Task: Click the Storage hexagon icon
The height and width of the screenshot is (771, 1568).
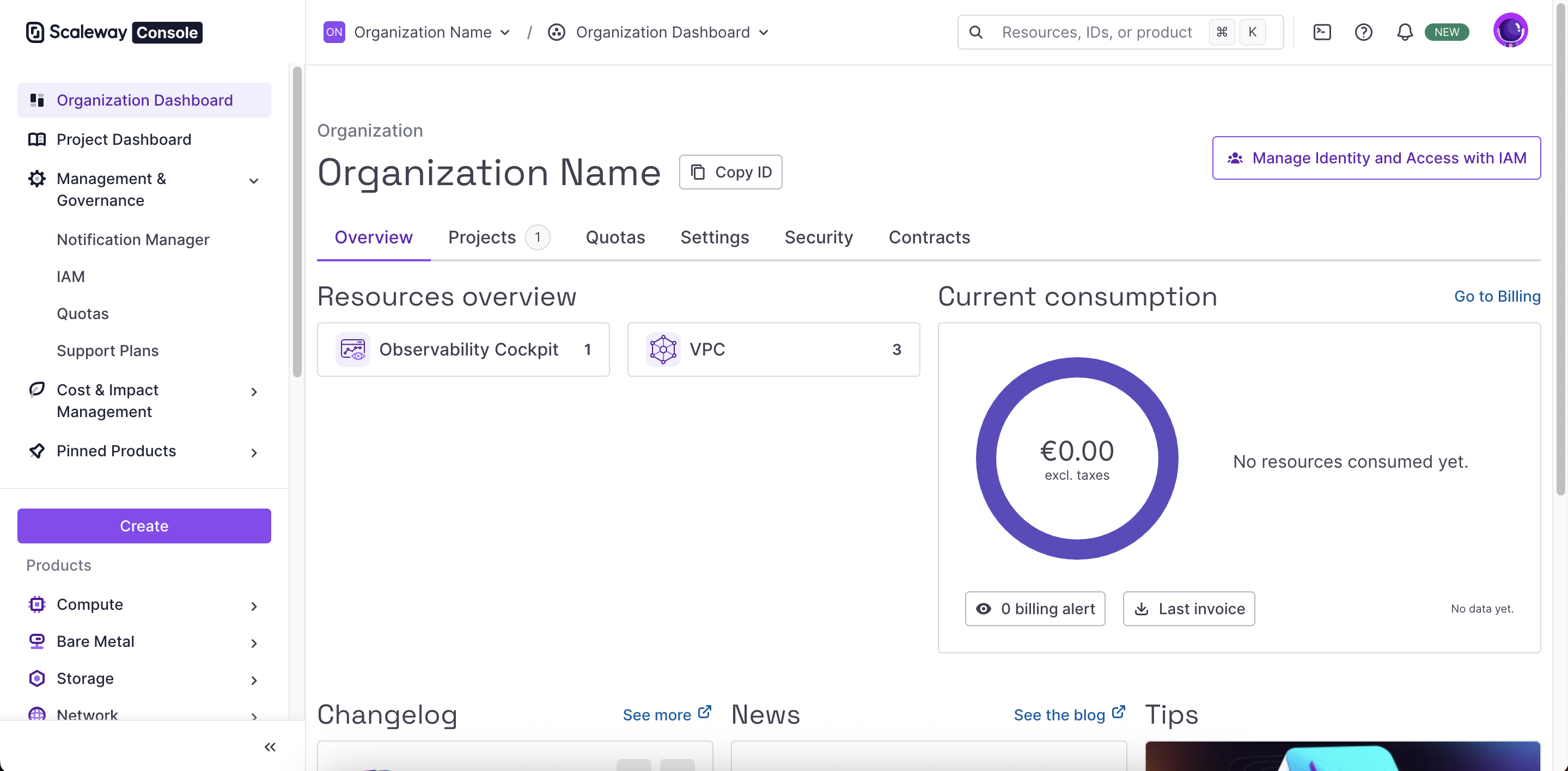Action: pyautogui.click(x=37, y=678)
